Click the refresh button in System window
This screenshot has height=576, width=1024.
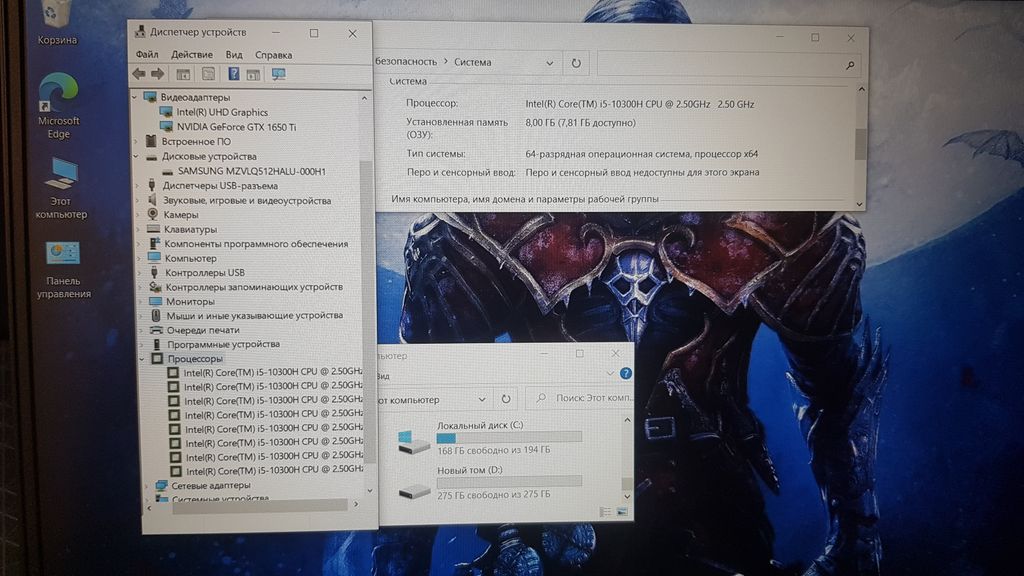click(576, 63)
